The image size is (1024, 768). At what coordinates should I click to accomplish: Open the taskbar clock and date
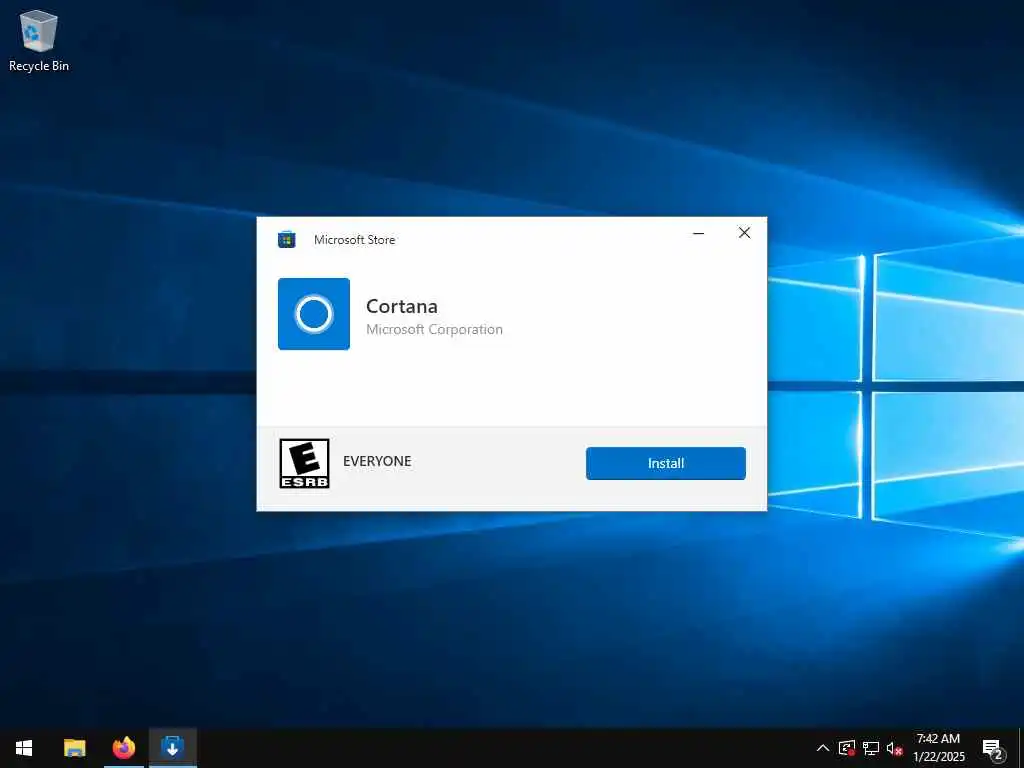[x=938, y=748]
